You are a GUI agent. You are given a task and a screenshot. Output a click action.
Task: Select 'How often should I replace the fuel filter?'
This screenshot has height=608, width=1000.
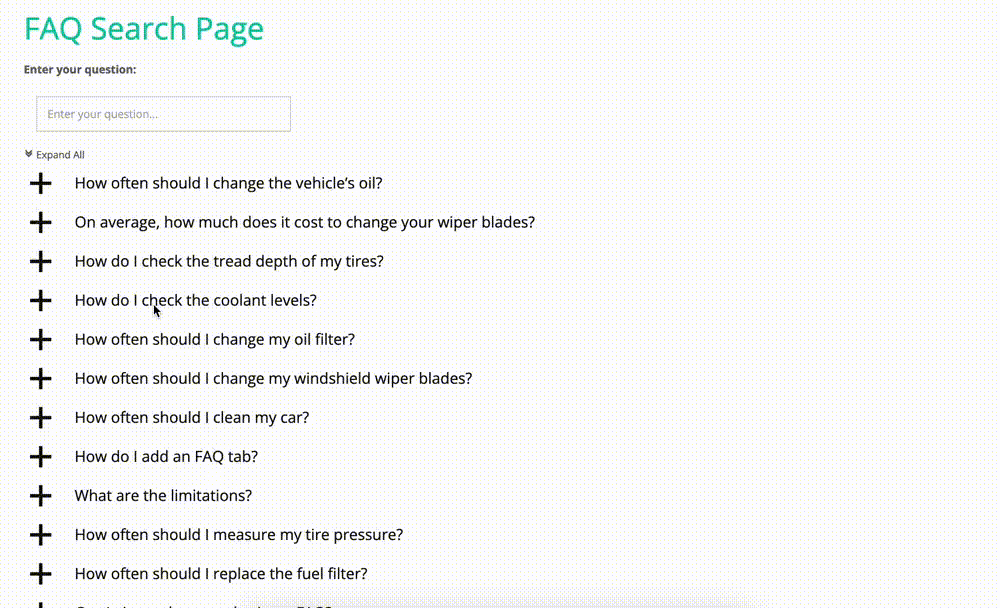pyautogui.click(x=221, y=574)
